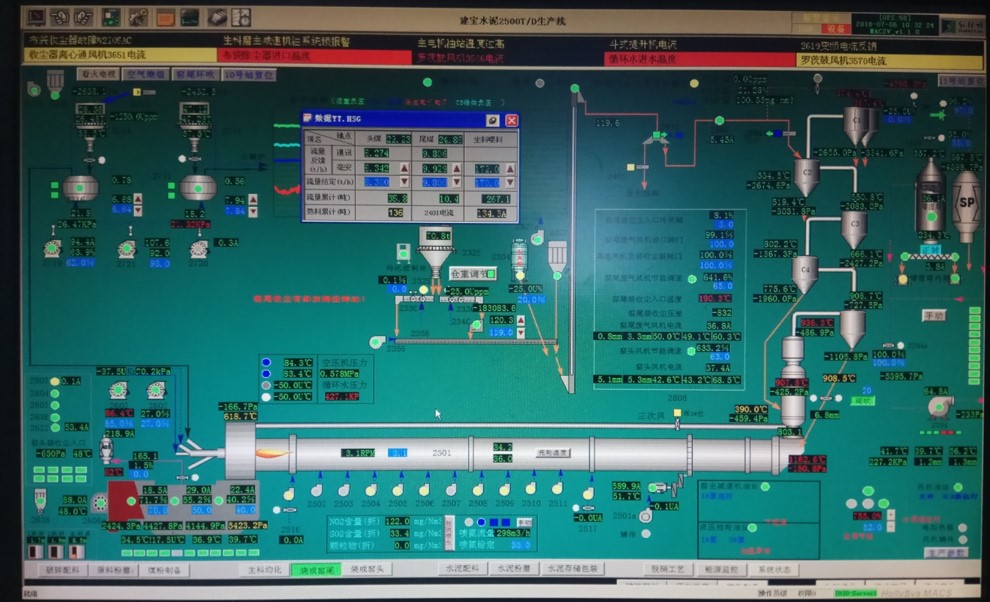Viewport: 990px width, 602px height.
Task: Click the 头煤 flow setpoint blue field
Action: click(375, 183)
